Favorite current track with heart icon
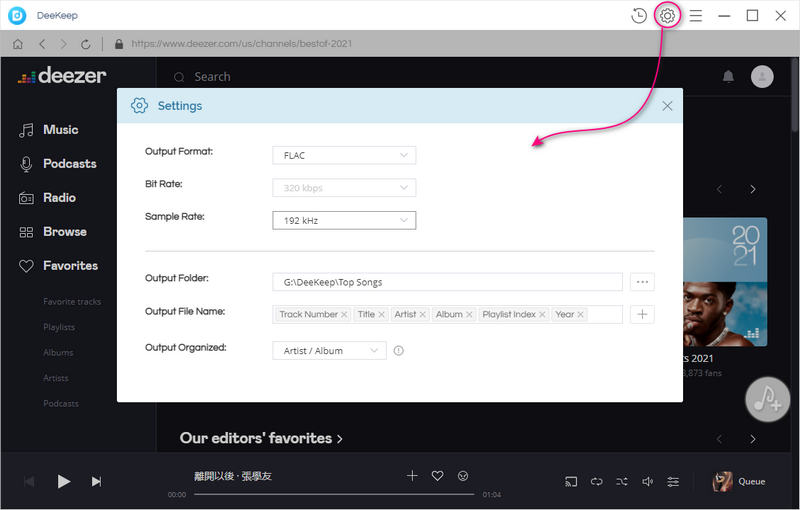 (x=437, y=476)
